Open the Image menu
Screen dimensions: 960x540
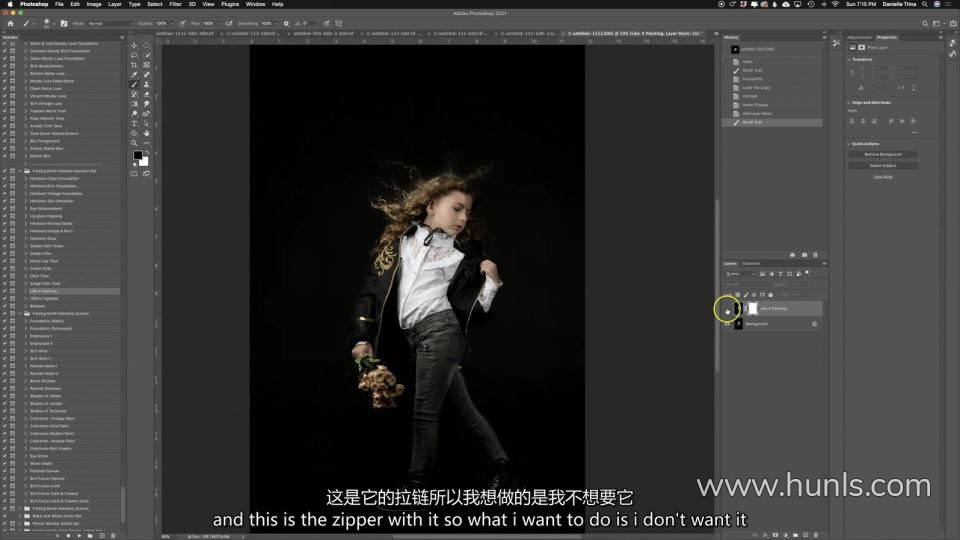[94, 4]
